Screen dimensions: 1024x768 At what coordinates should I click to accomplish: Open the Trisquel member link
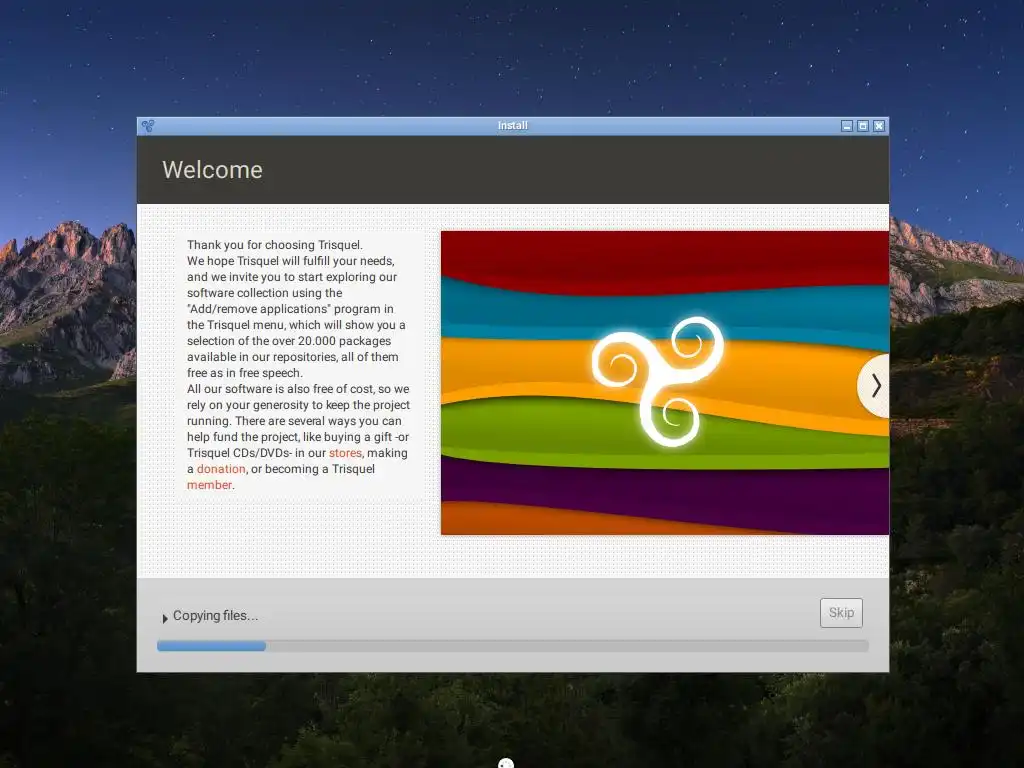209,485
